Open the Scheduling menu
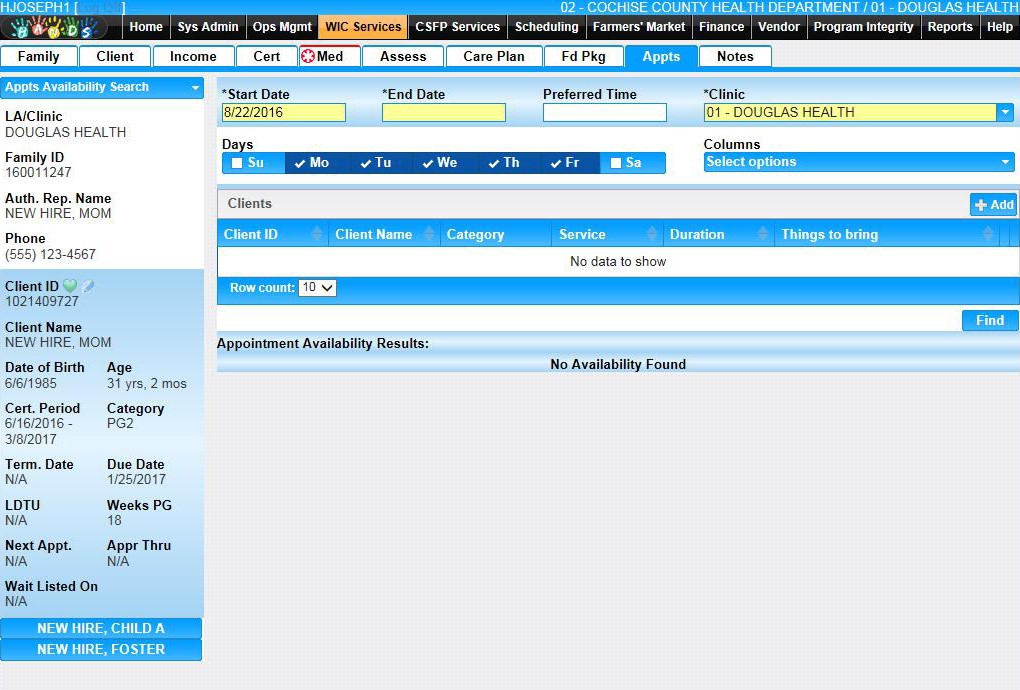This screenshot has width=1020, height=690. (546, 27)
